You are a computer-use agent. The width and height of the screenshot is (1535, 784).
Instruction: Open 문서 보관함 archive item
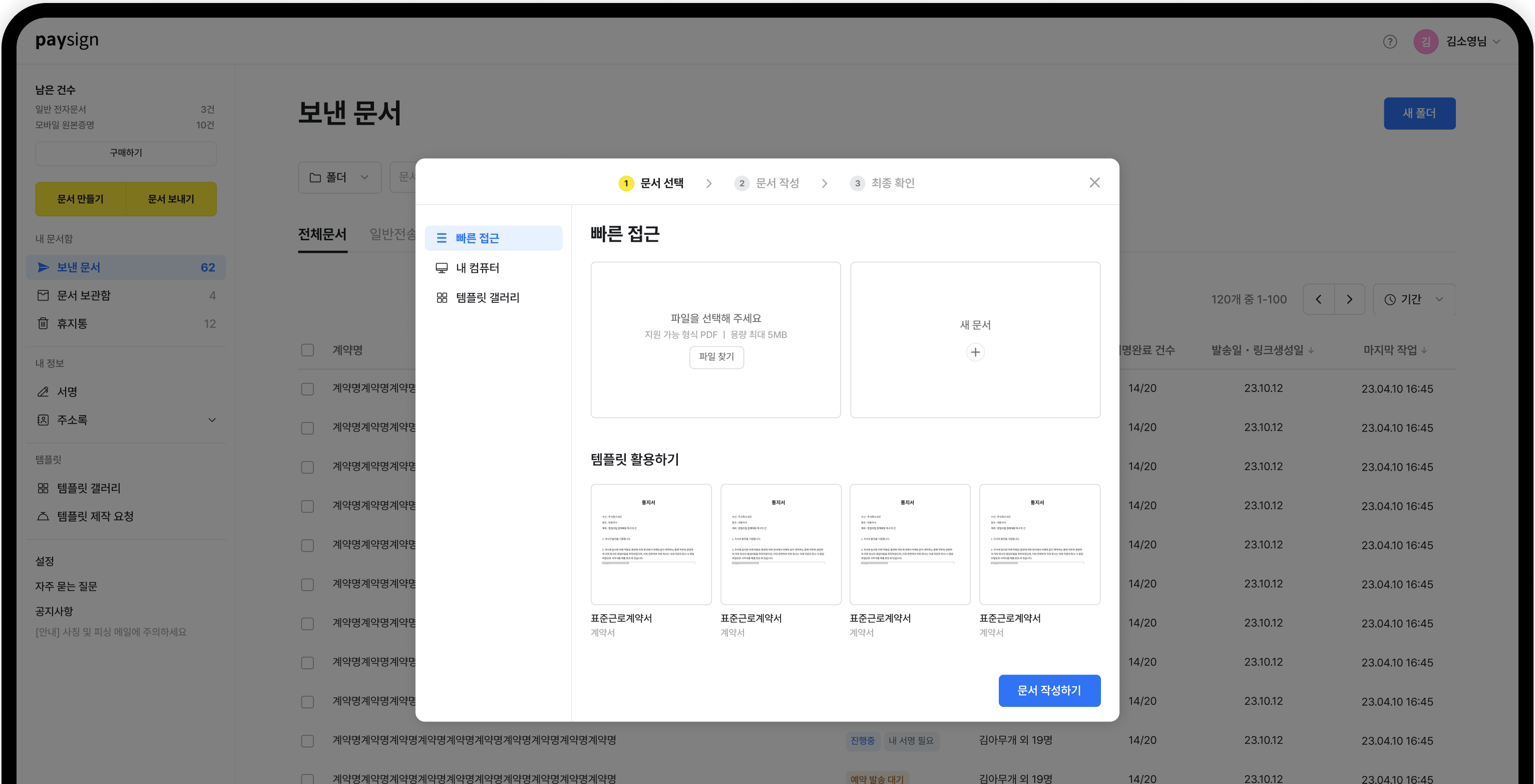click(x=84, y=295)
